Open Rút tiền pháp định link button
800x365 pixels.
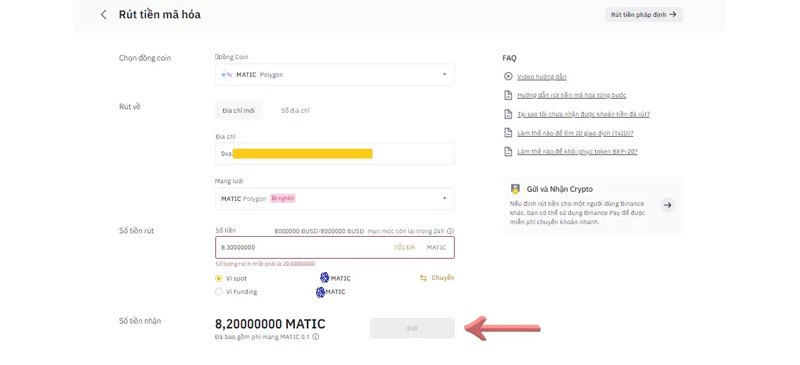point(644,15)
